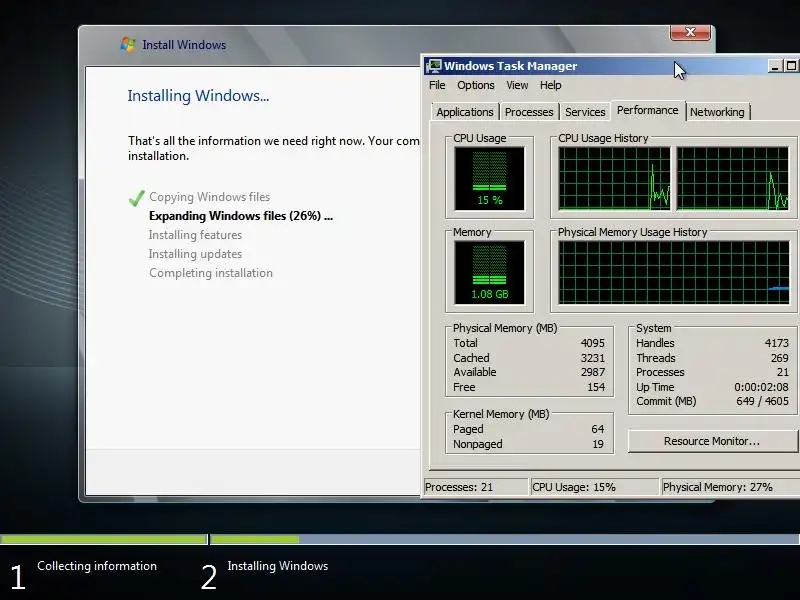
Task: Click the status bar CPU Usage: 15% entry
Action: [595, 487]
